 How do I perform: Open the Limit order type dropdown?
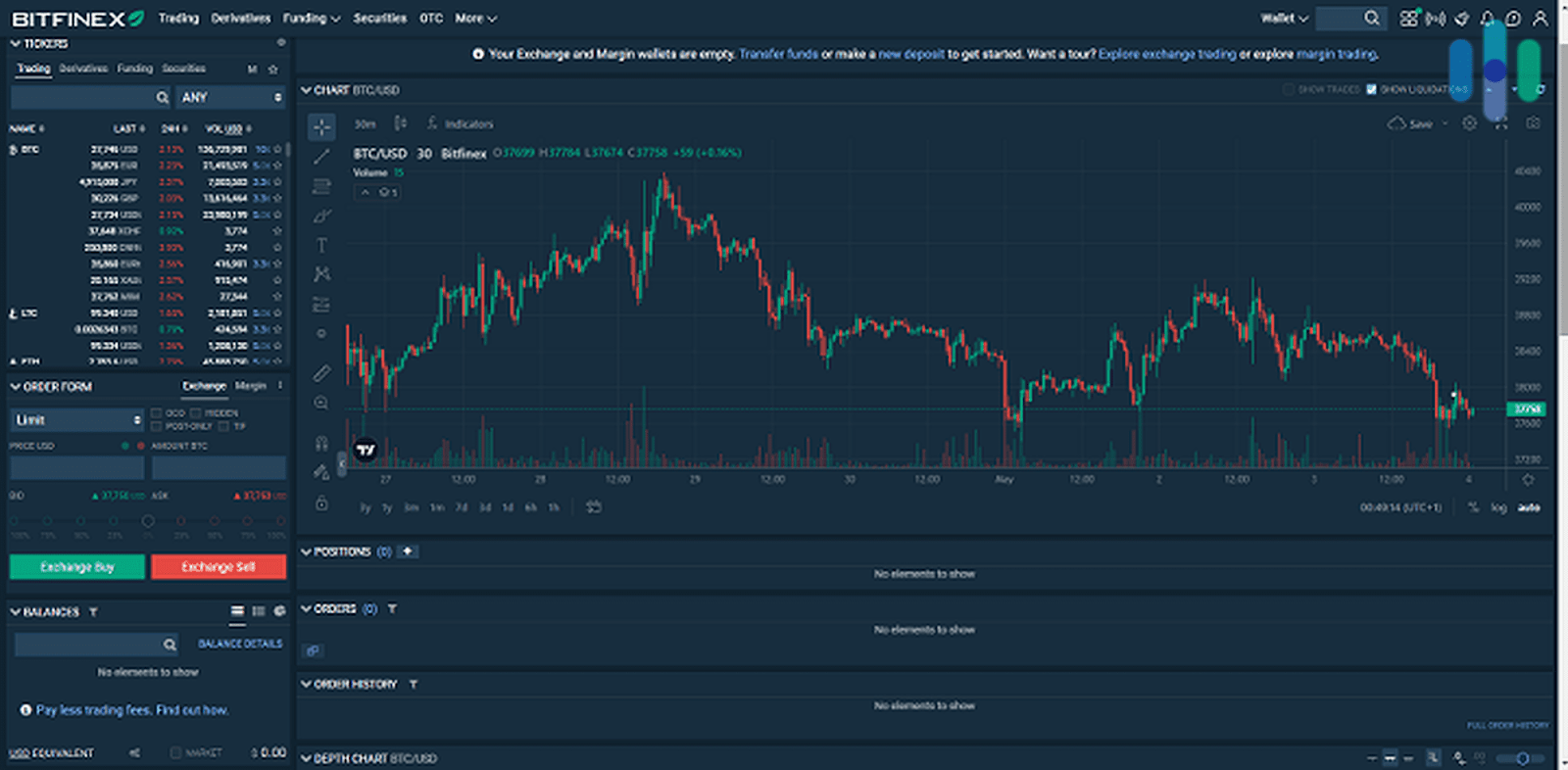(77, 419)
